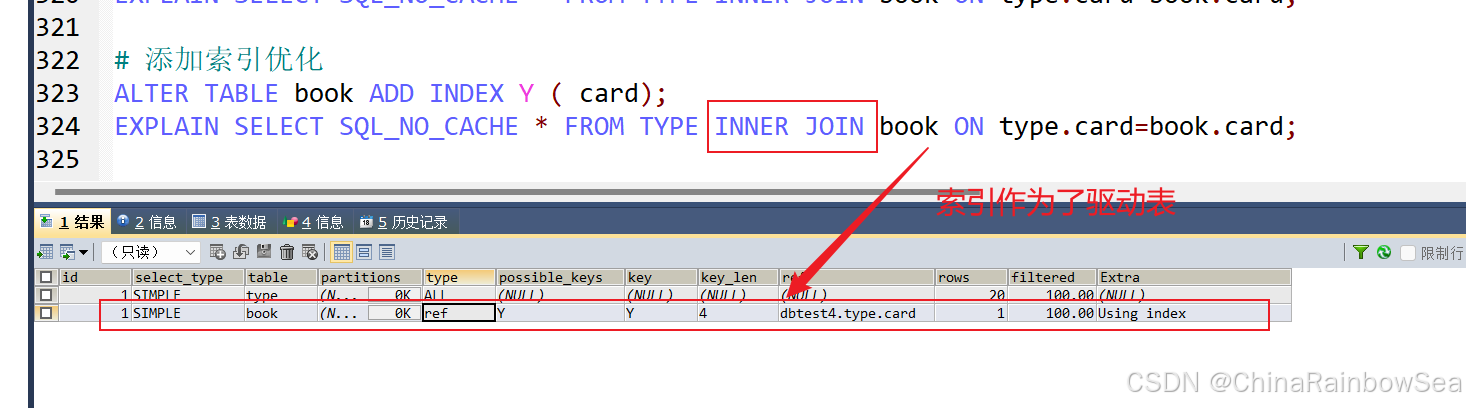Open the 5 历史记录 tab
Image resolution: width=1466 pixels, height=408 pixels.
click(403, 222)
